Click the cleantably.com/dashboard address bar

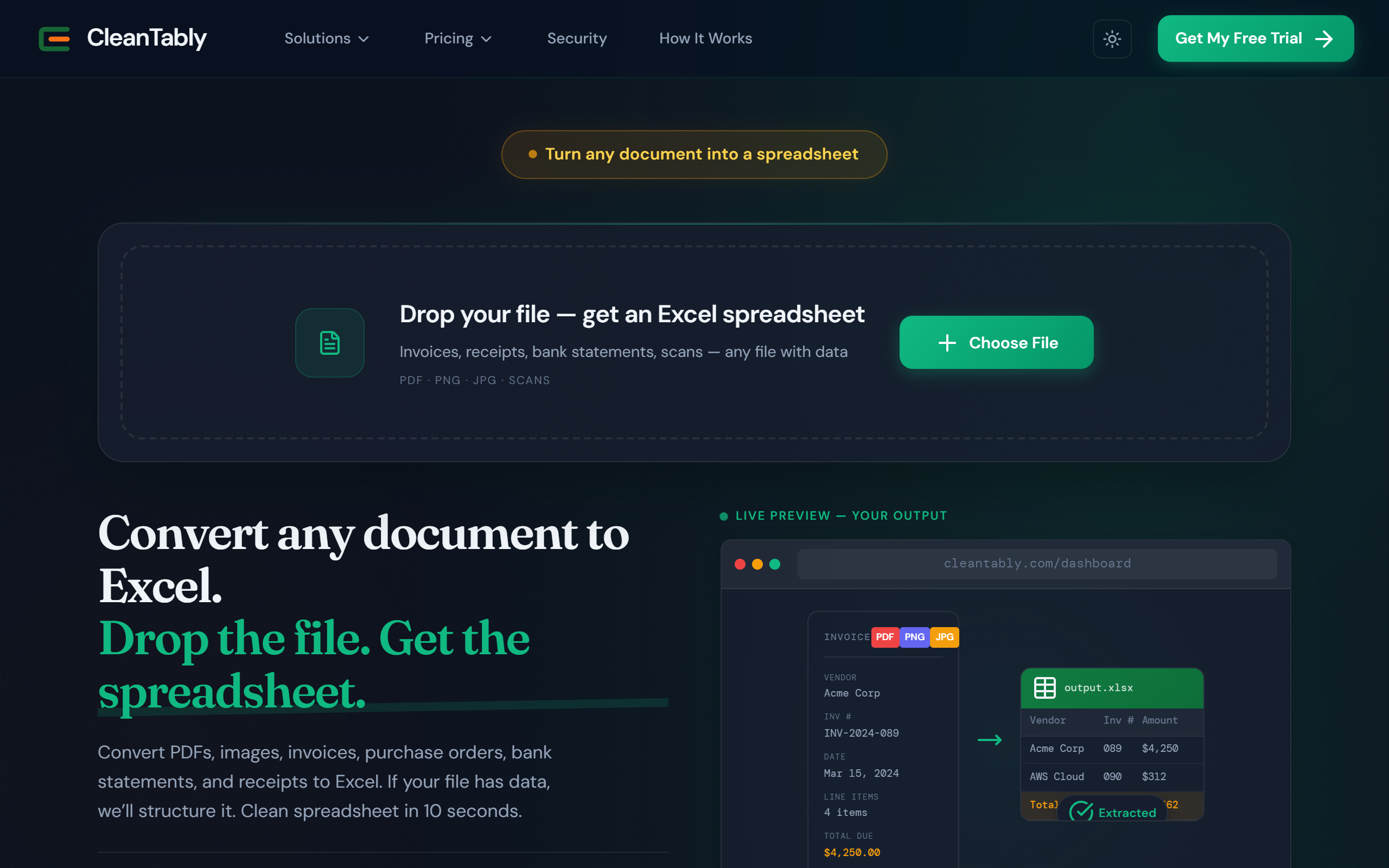click(1036, 563)
